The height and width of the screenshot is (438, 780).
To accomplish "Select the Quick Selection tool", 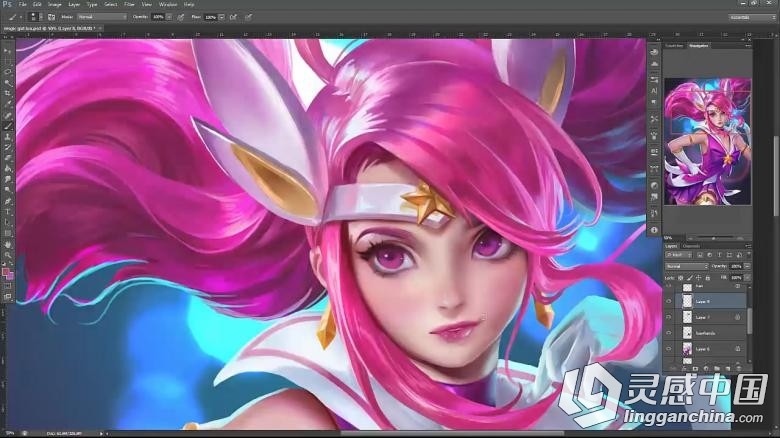I will coord(7,83).
